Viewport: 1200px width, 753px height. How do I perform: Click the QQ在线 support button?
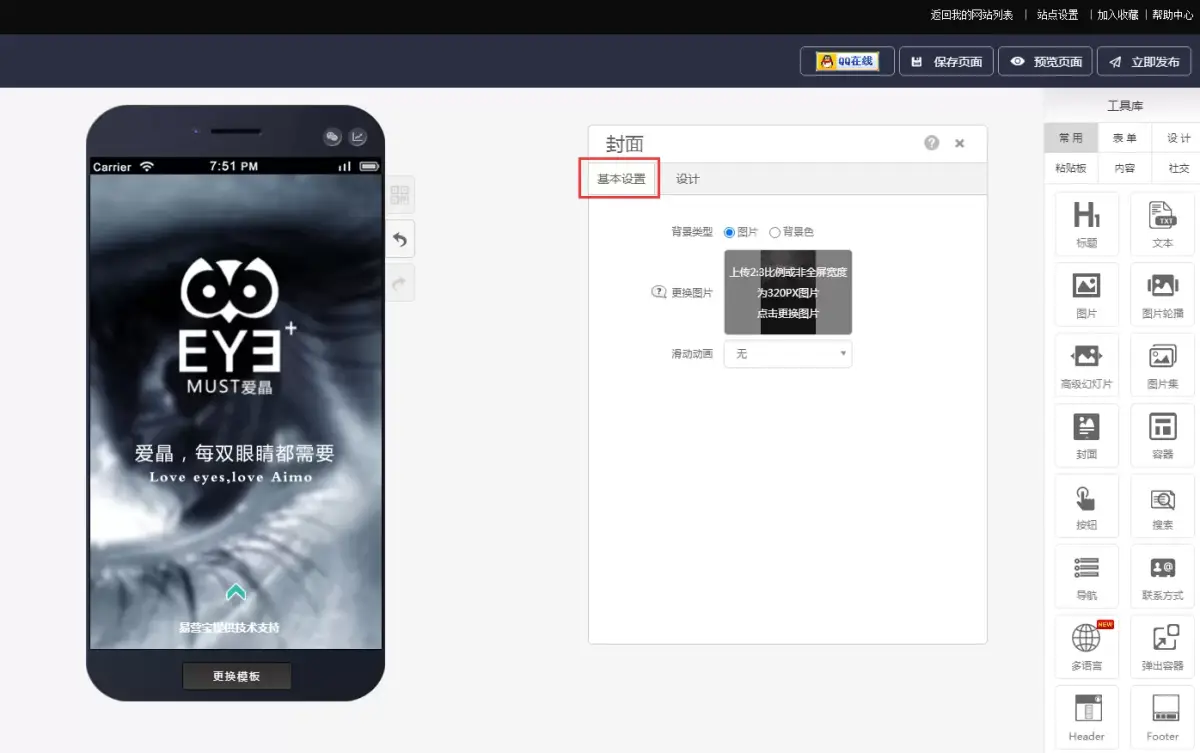847,61
